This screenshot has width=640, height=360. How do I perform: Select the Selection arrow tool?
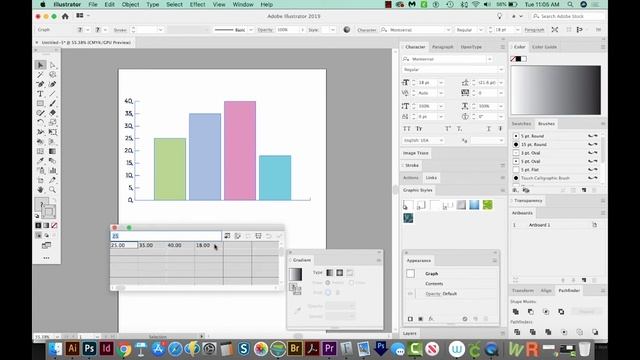click(40, 65)
